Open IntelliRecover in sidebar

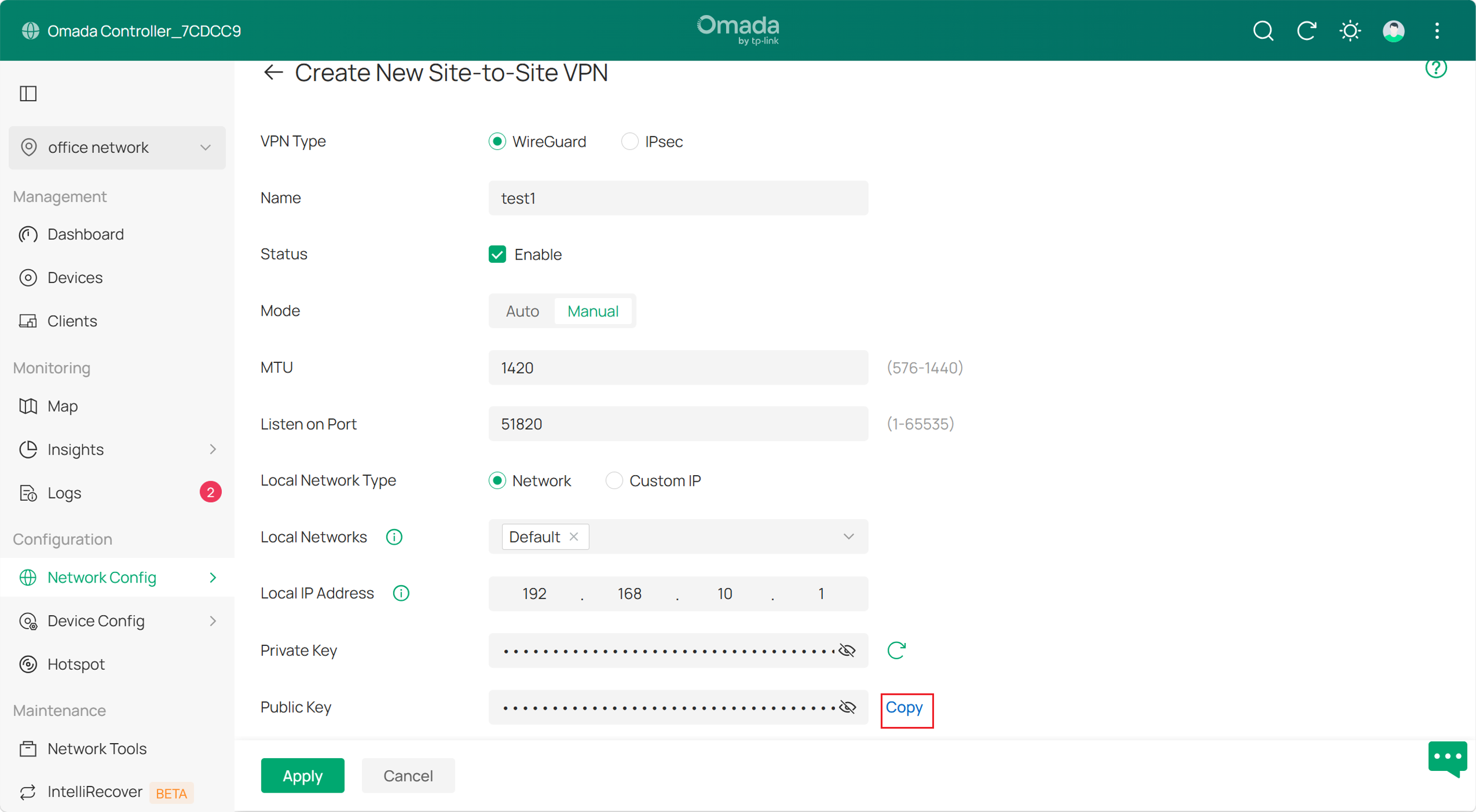point(95,792)
